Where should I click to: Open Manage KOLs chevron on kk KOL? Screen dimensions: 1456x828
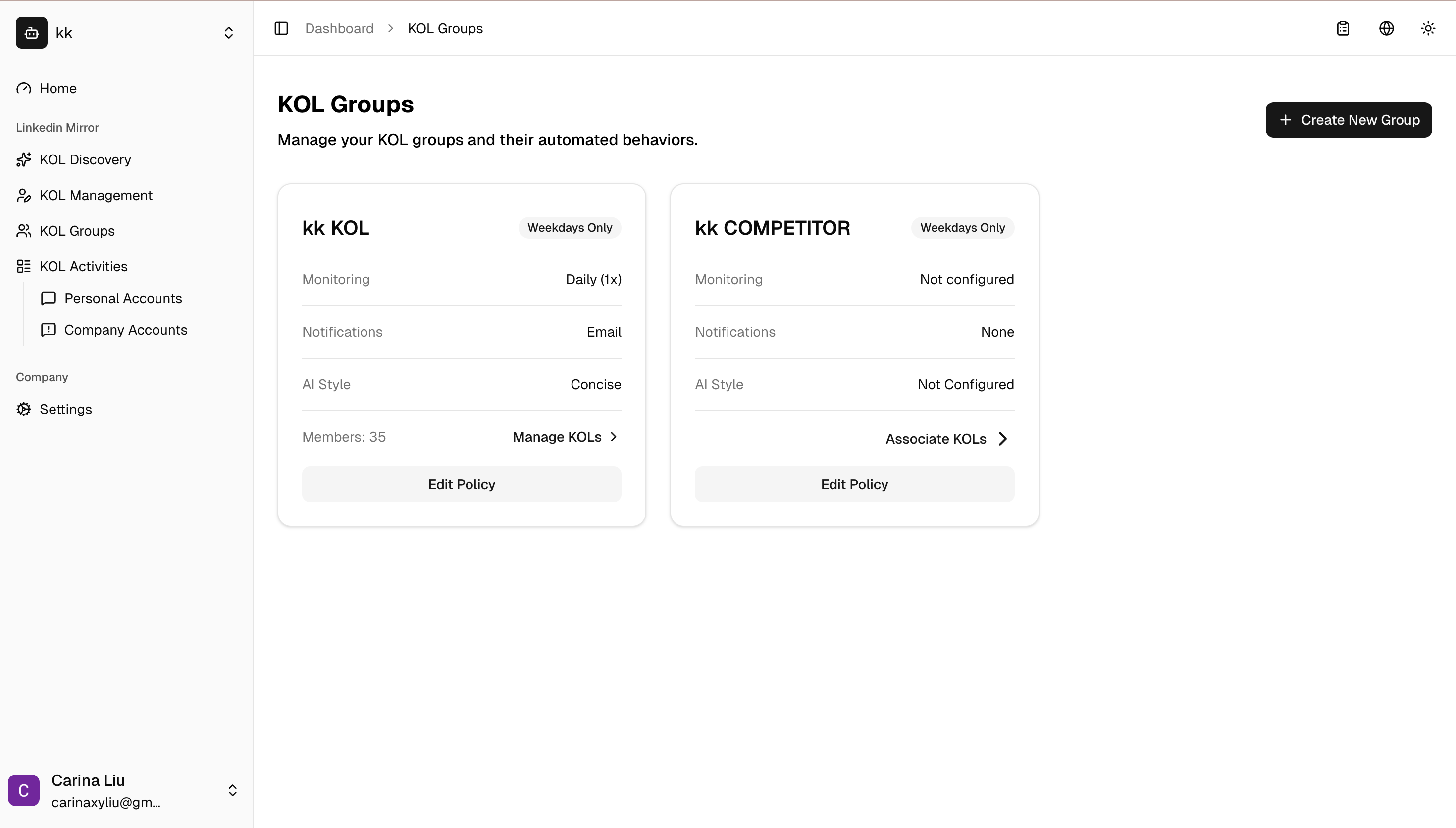(x=614, y=437)
